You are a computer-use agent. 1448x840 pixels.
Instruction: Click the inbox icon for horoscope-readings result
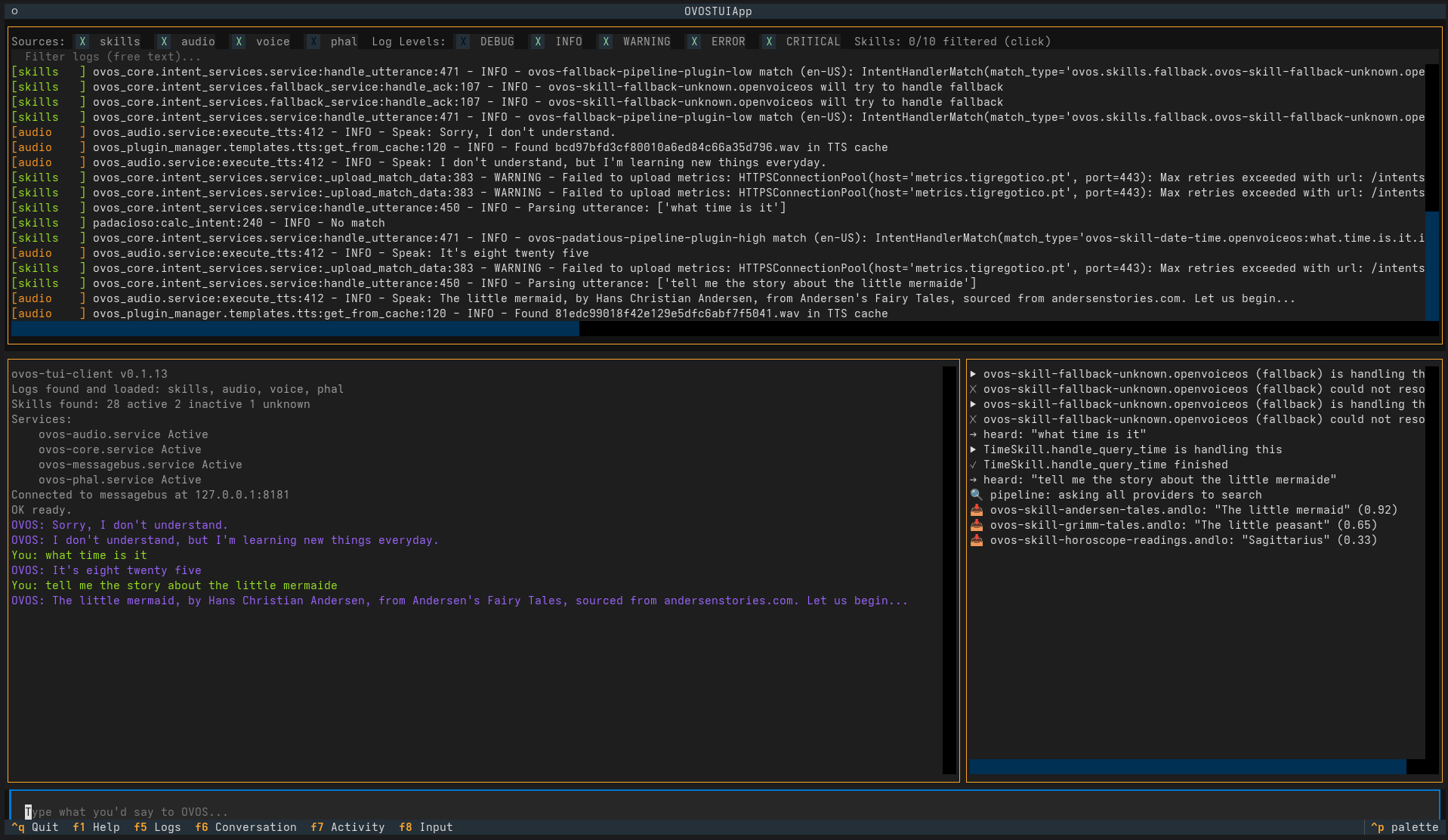(976, 540)
